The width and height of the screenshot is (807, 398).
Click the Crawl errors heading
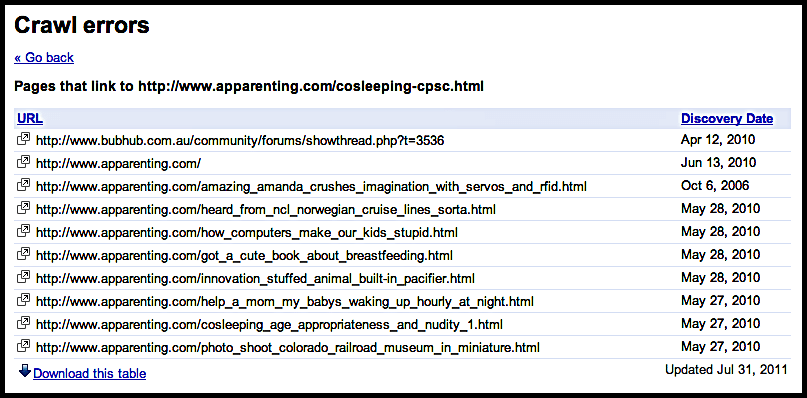coord(82,25)
